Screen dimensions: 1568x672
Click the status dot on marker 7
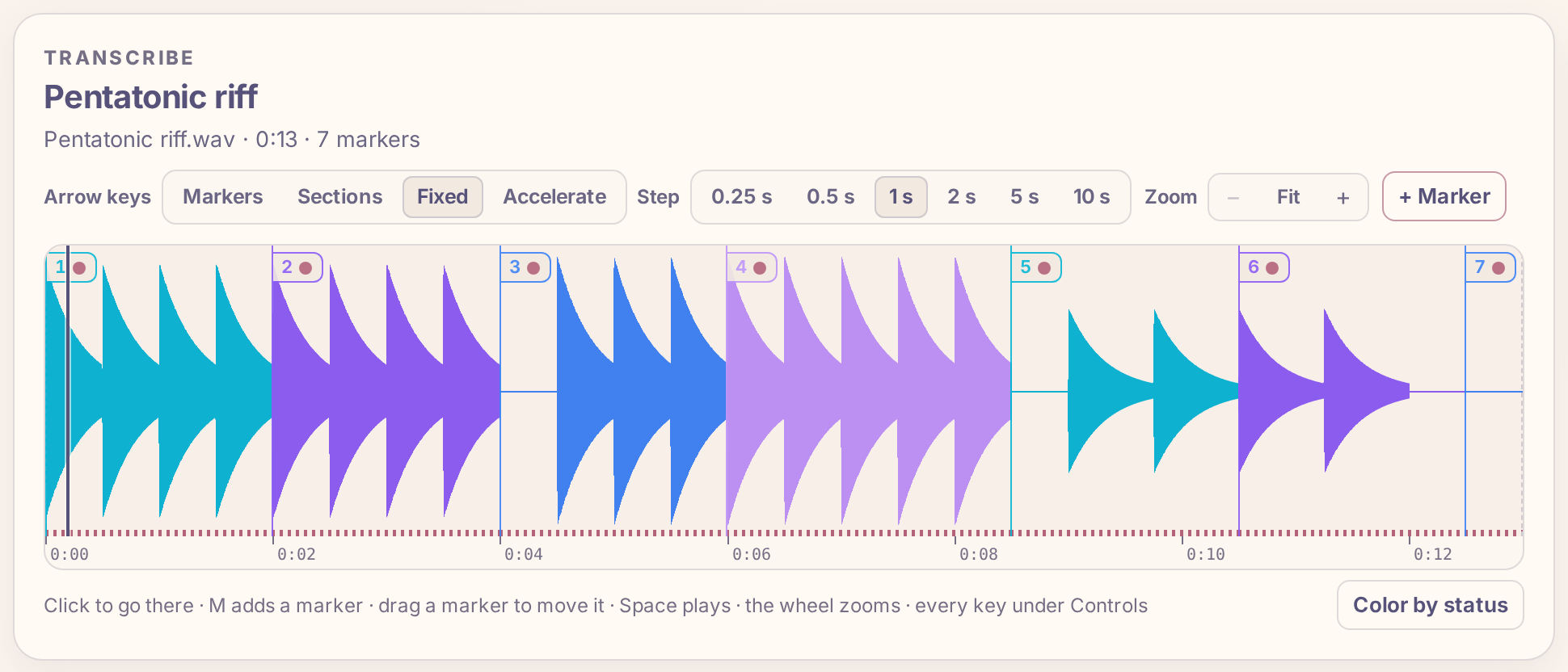coord(1498,268)
